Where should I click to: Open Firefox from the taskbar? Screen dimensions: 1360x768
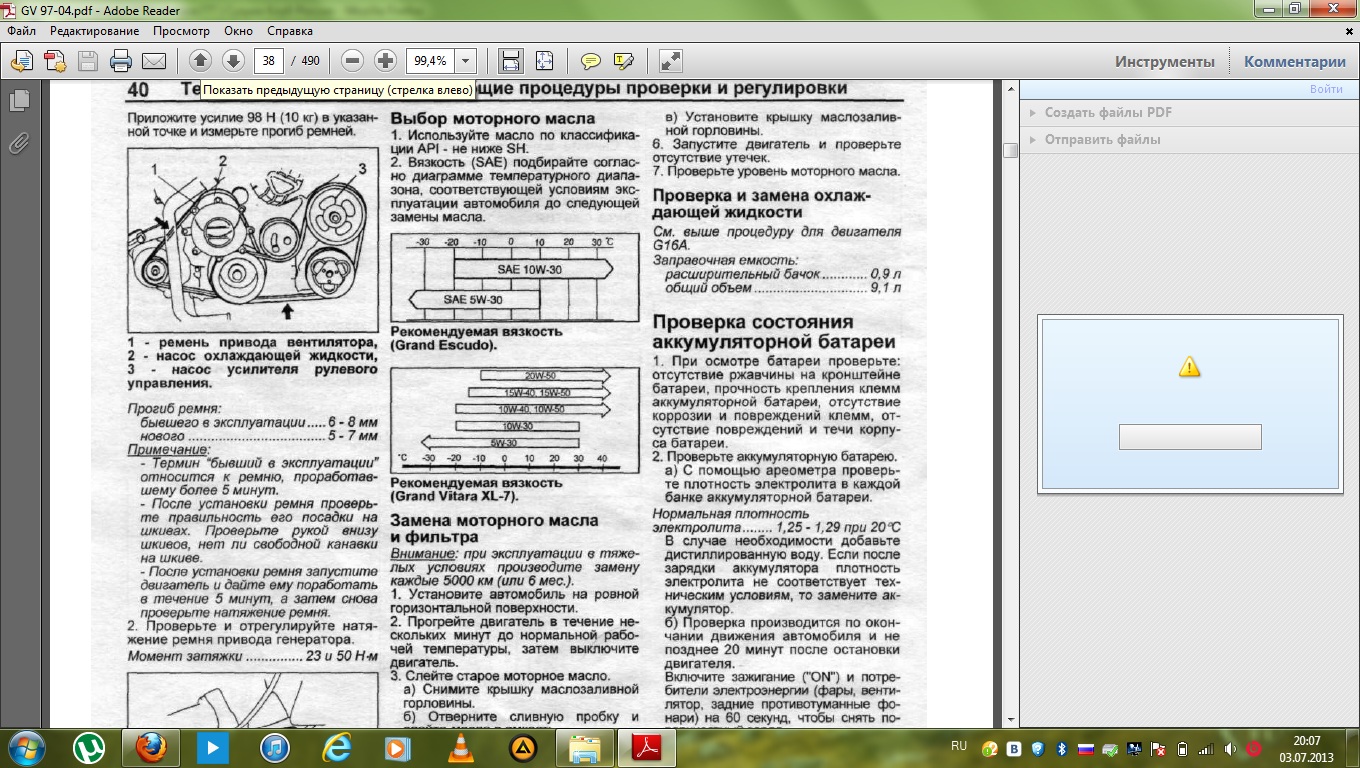pyautogui.click(x=151, y=748)
